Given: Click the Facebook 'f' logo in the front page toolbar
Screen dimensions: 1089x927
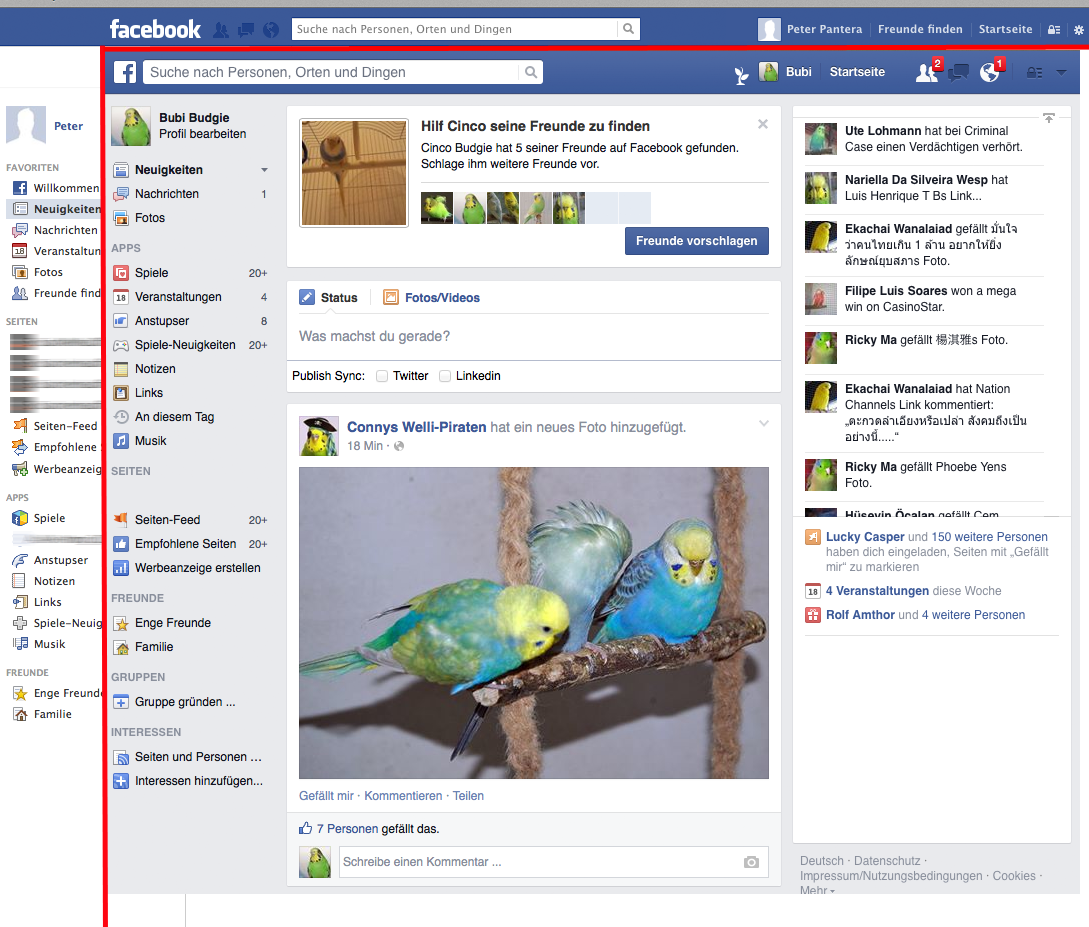Looking at the screenshot, I should click(125, 72).
